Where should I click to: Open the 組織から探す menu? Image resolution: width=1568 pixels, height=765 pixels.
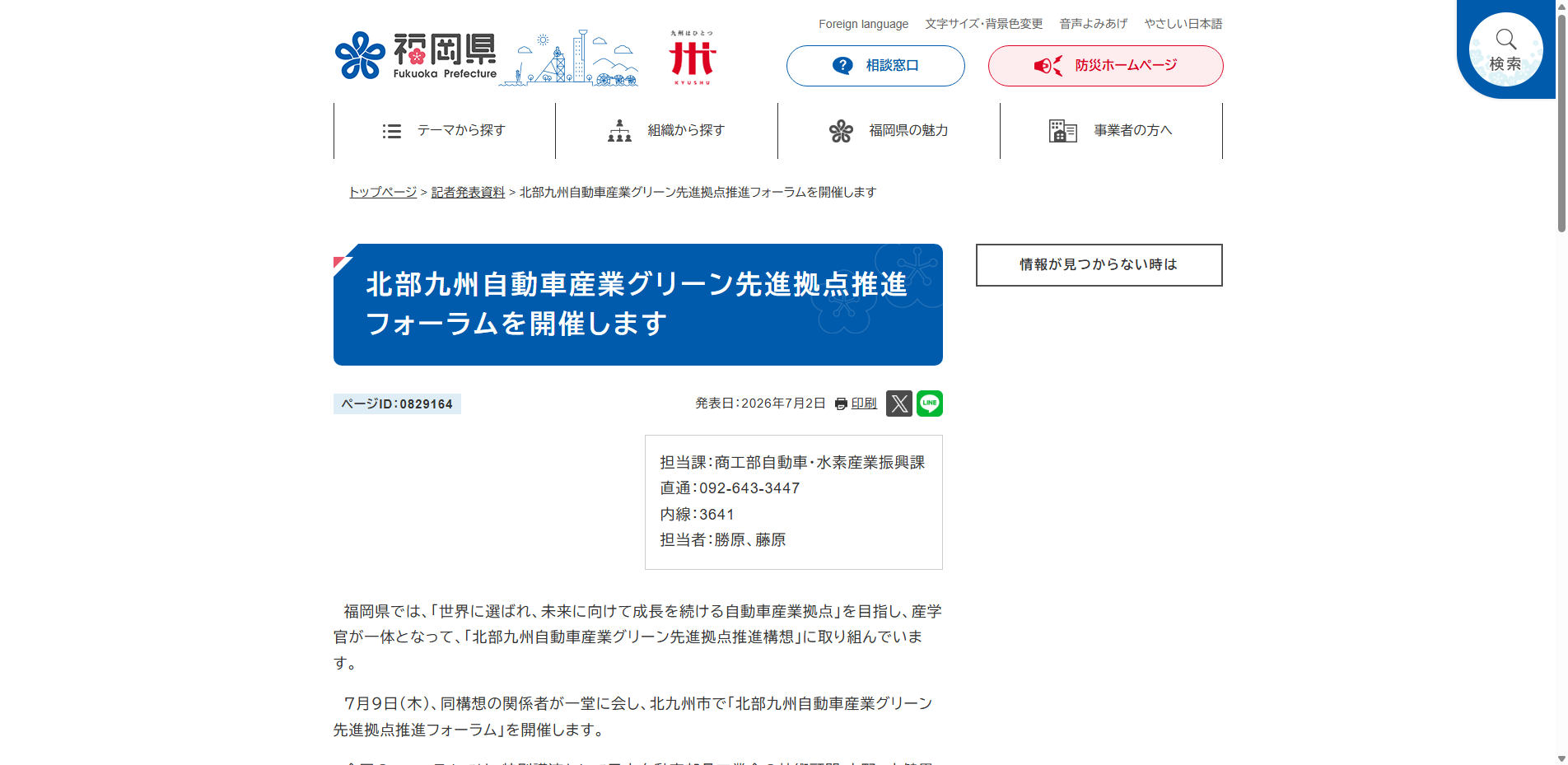click(667, 131)
